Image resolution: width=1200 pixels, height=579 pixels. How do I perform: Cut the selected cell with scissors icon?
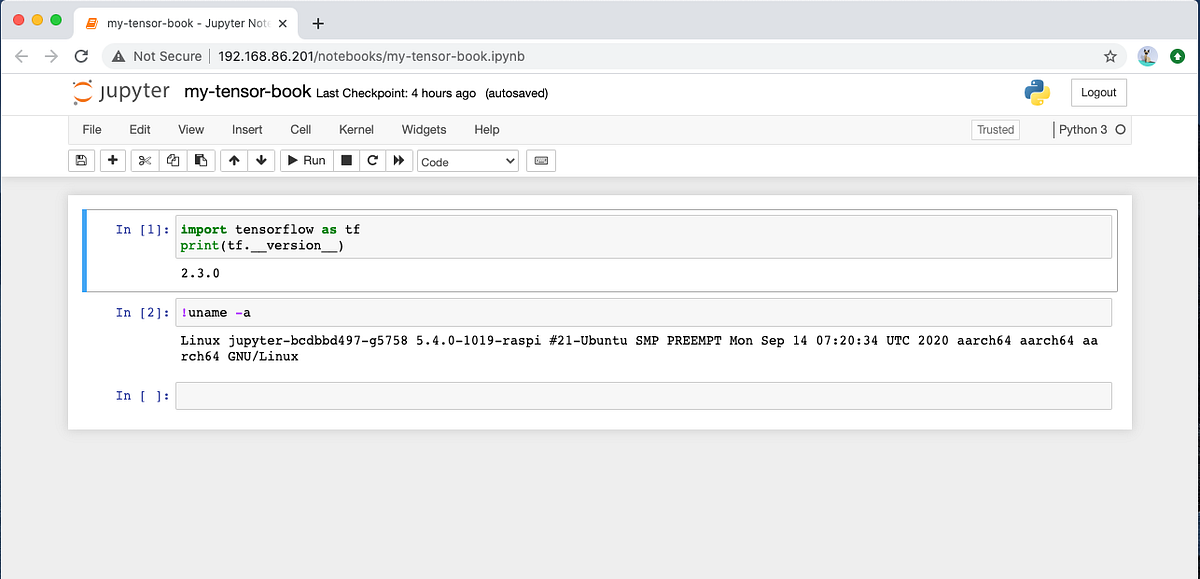[145, 160]
